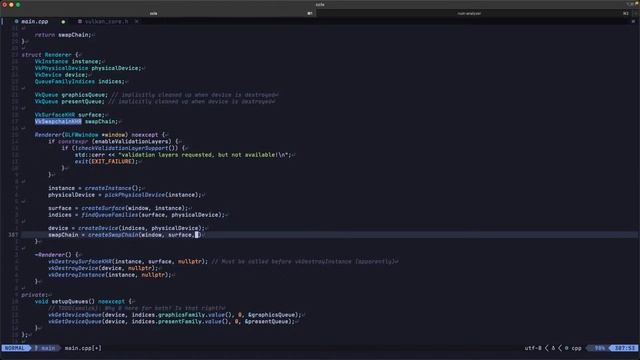Image resolution: width=640 pixels, height=360 pixels.
Task: Click the vkDestroyInstance(instance, nullptr) call
Action: pos(109,275)
